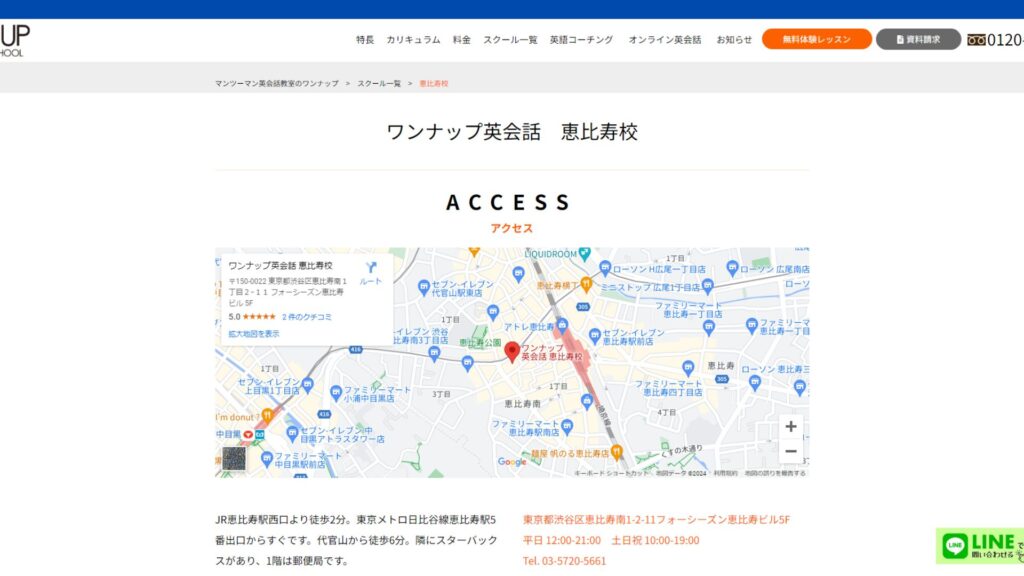Click hours 平日 12:00-21:00 土日祝 10:00-19:00
This screenshot has width=1024, height=576.
pyautogui.click(x=611, y=541)
